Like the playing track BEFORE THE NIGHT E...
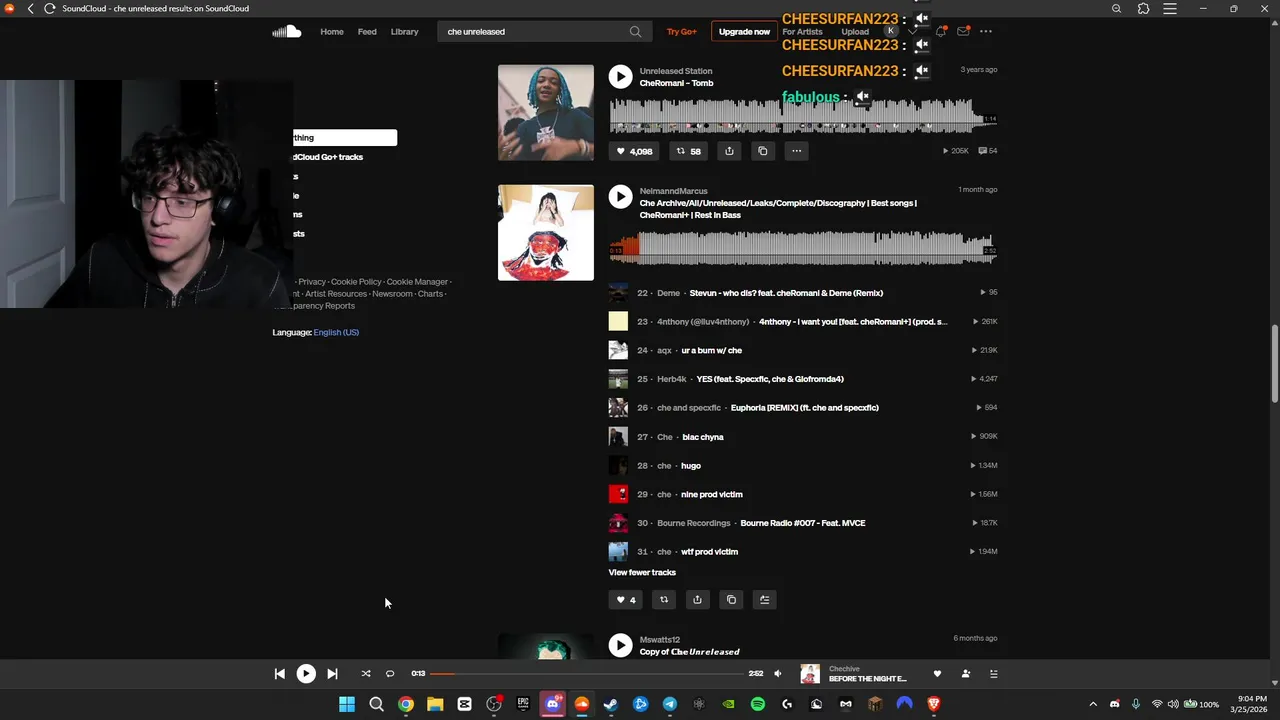Image resolution: width=1280 pixels, height=720 pixels. [937, 674]
